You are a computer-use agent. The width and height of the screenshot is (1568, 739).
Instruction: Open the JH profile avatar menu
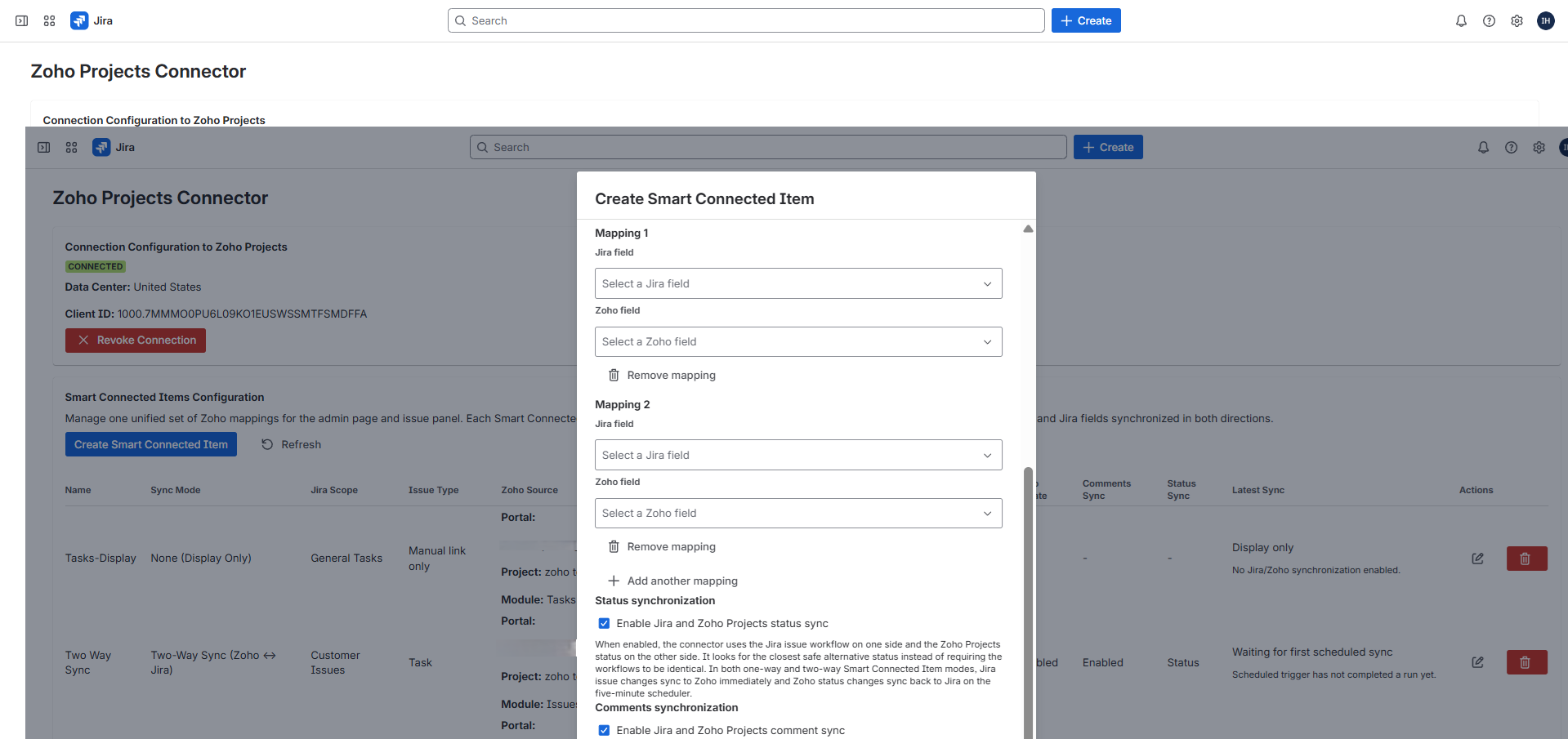click(1545, 20)
